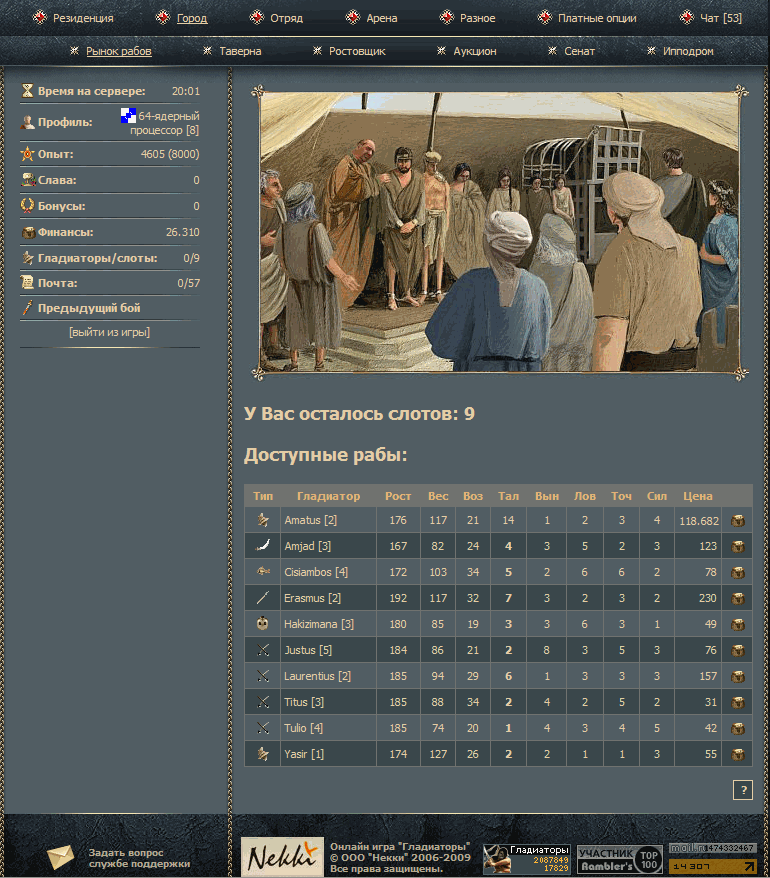Viewport: 770px width, 878px height.
Task: Click the envelope support icon in footer
Action: click(x=61, y=857)
